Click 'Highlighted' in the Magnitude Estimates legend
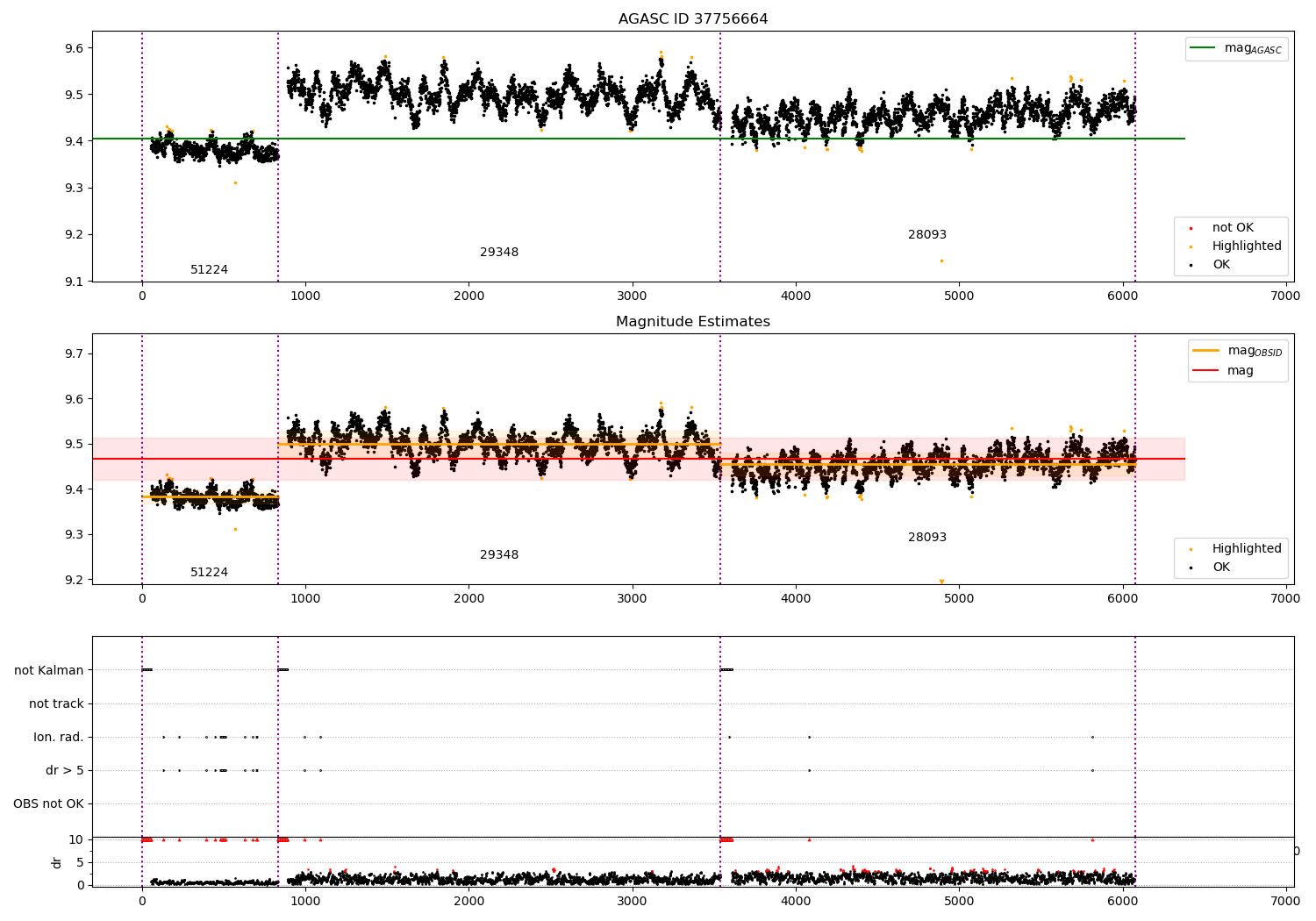The height and width of the screenshot is (921, 1316). [1247, 549]
